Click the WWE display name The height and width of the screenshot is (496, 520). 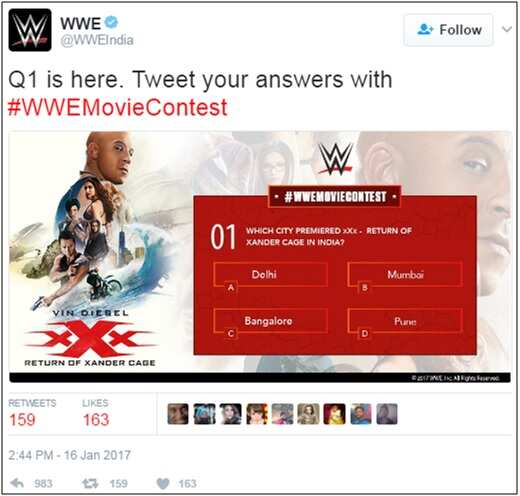(x=81, y=23)
